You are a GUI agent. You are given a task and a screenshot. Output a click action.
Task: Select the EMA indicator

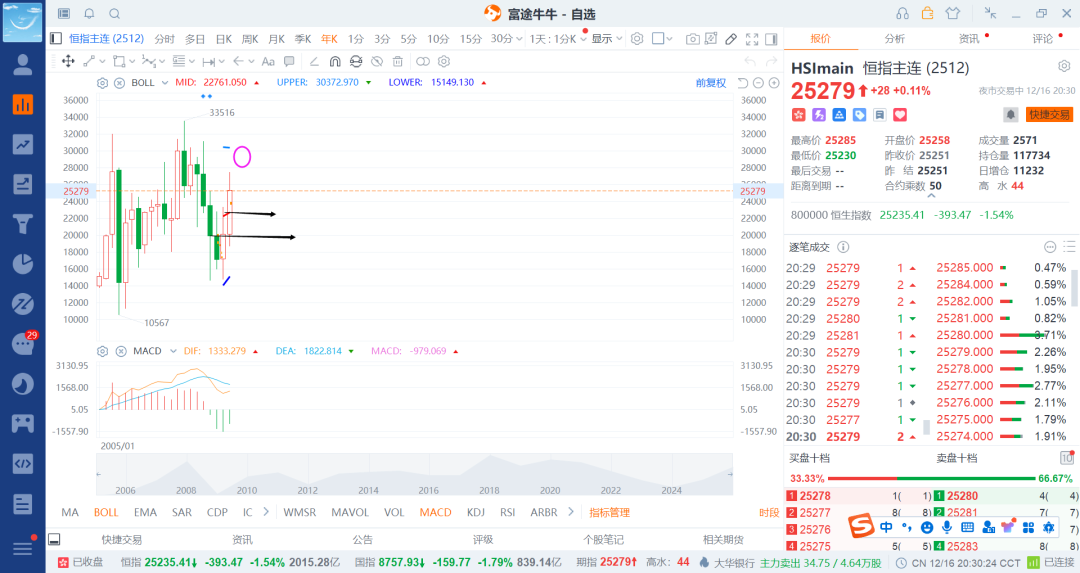click(x=145, y=512)
